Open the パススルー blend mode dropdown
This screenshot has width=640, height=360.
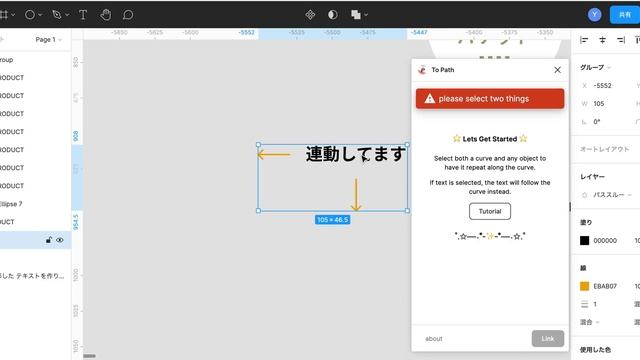pyautogui.click(x=612, y=195)
